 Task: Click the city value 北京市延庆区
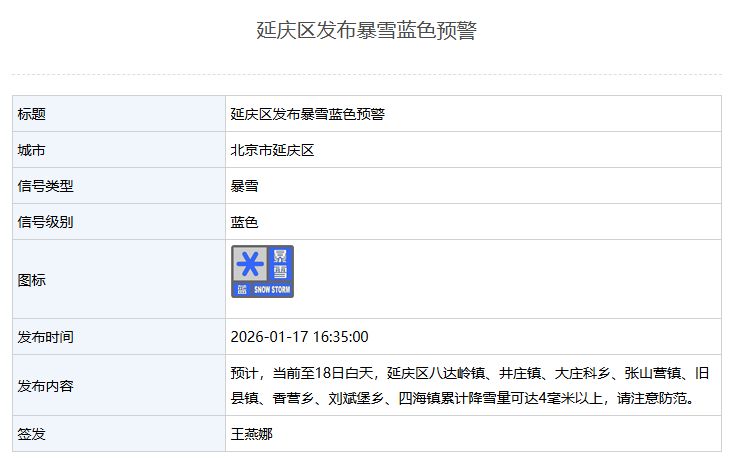[x=272, y=150]
